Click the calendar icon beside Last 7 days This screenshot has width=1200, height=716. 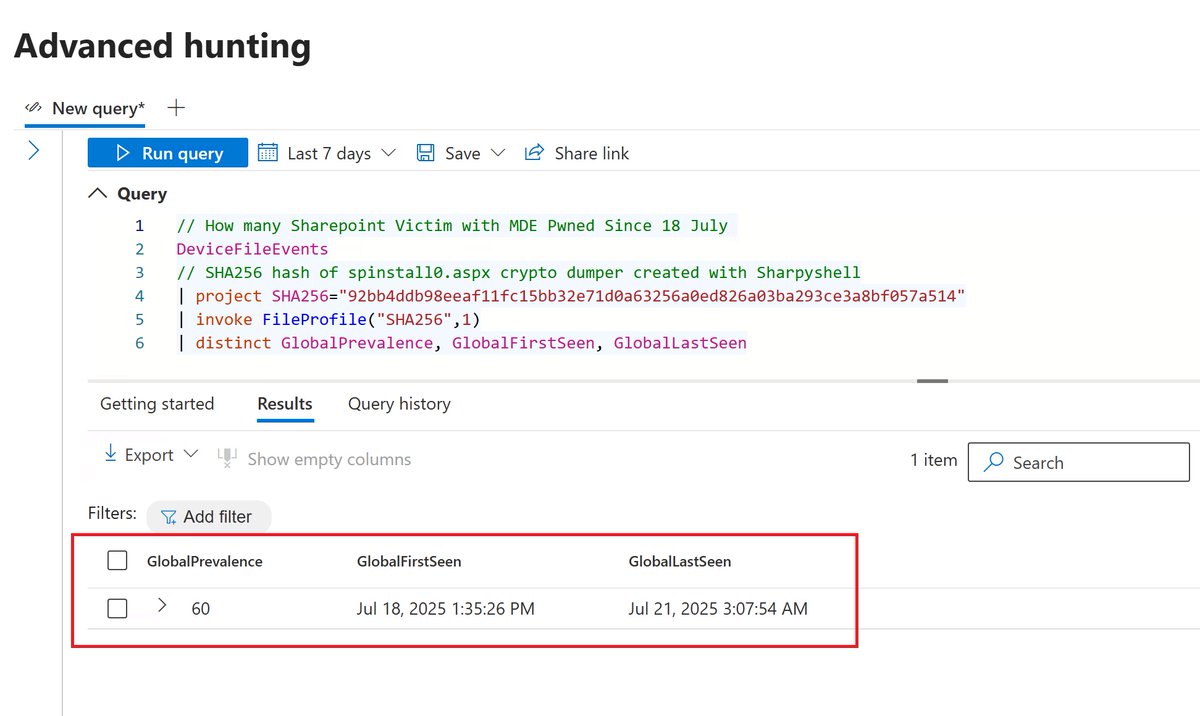pyautogui.click(x=267, y=152)
